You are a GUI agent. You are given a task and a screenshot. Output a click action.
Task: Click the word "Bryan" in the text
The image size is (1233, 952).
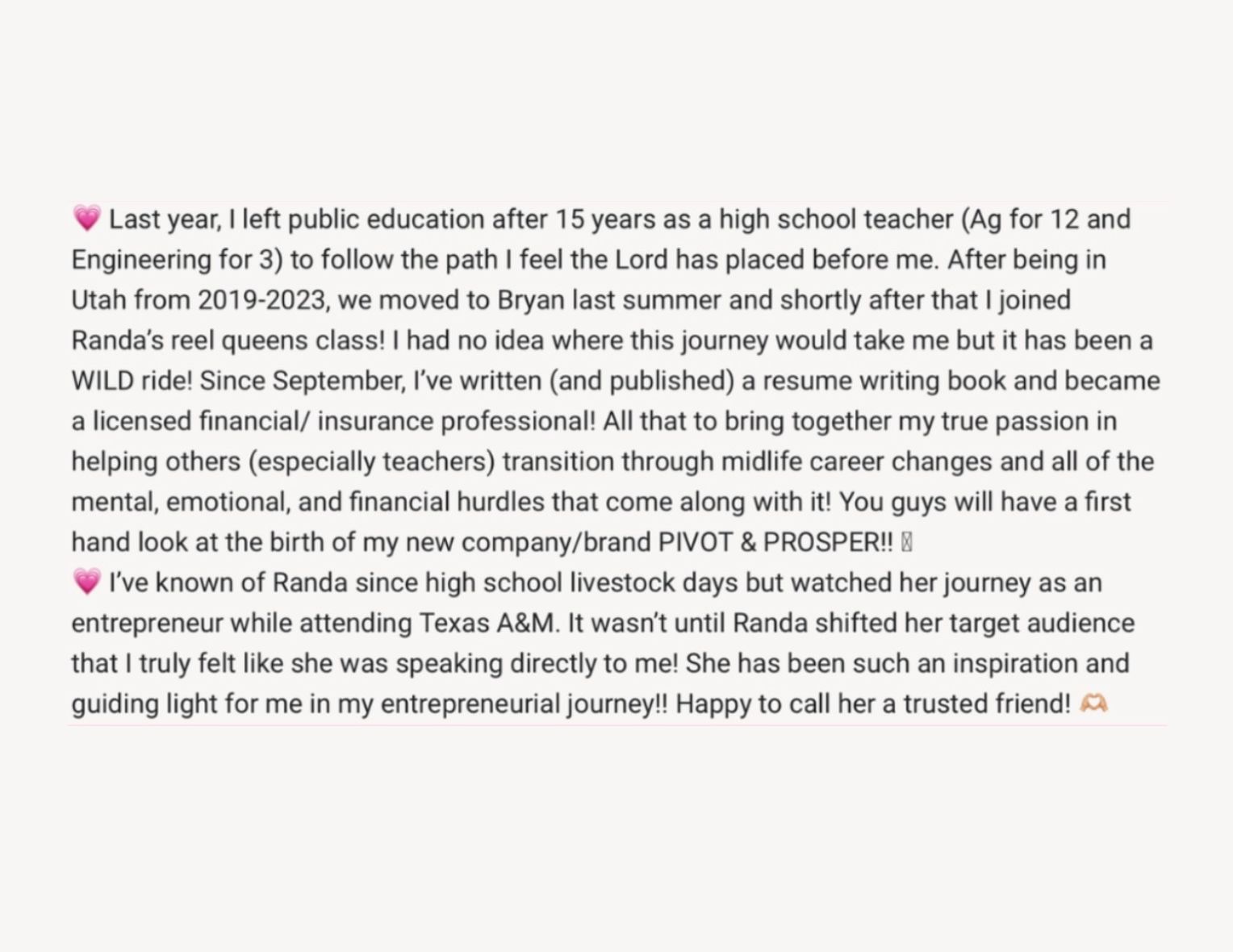(530, 300)
